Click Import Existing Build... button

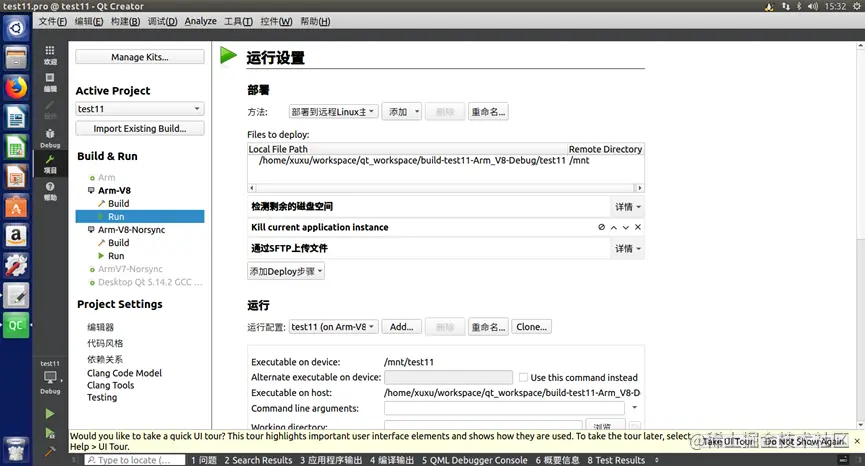pyautogui.click(x=140, y=128)
